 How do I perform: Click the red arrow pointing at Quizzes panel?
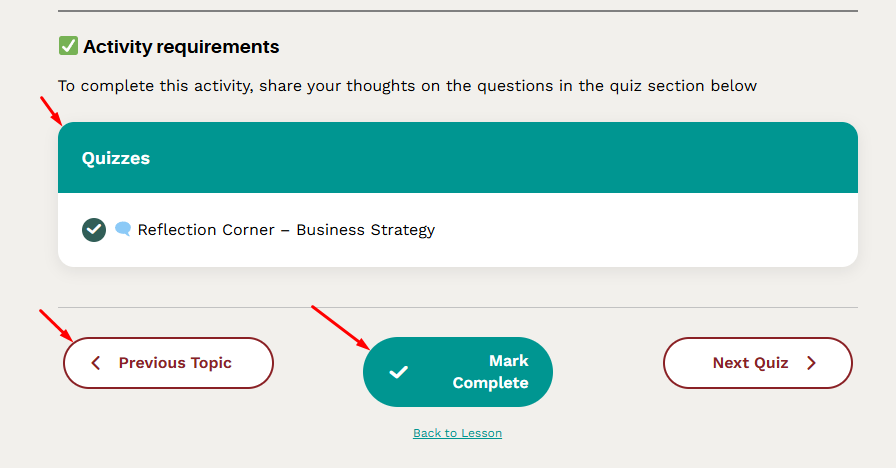point(50,109)
